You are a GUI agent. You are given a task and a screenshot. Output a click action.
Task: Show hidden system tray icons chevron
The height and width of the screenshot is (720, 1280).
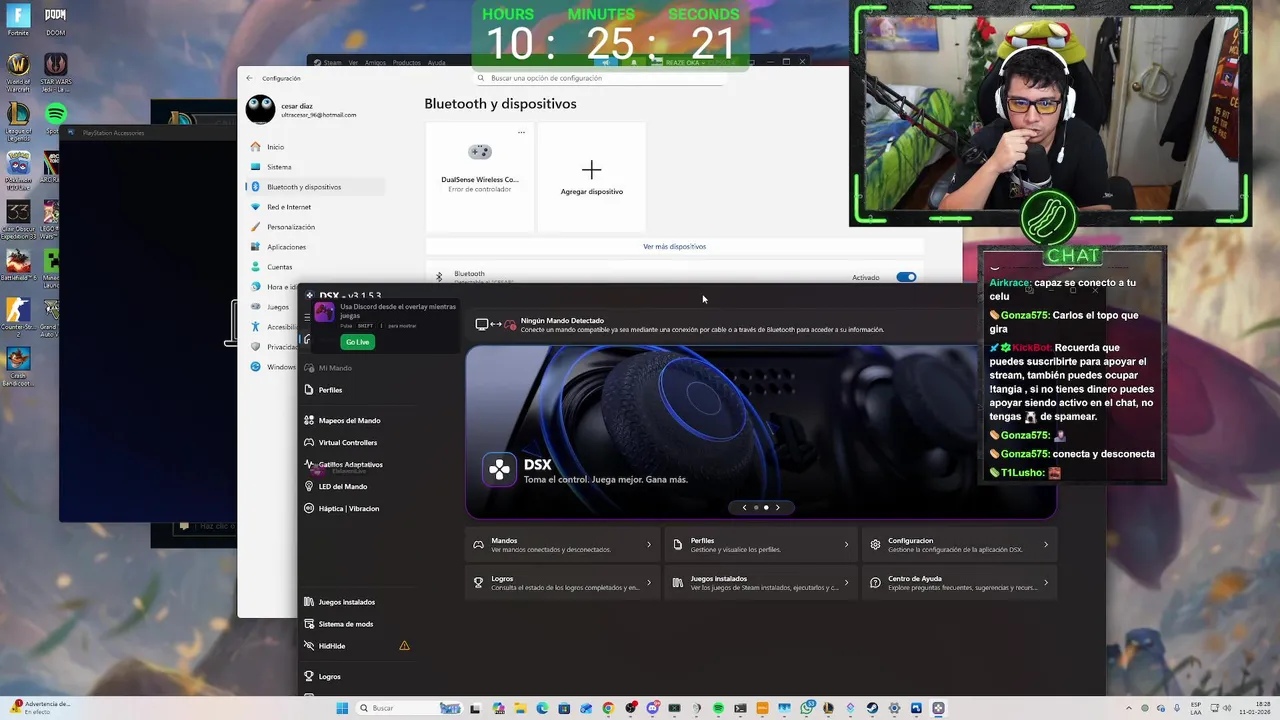pyautogui.click(x=1129, y=708)
